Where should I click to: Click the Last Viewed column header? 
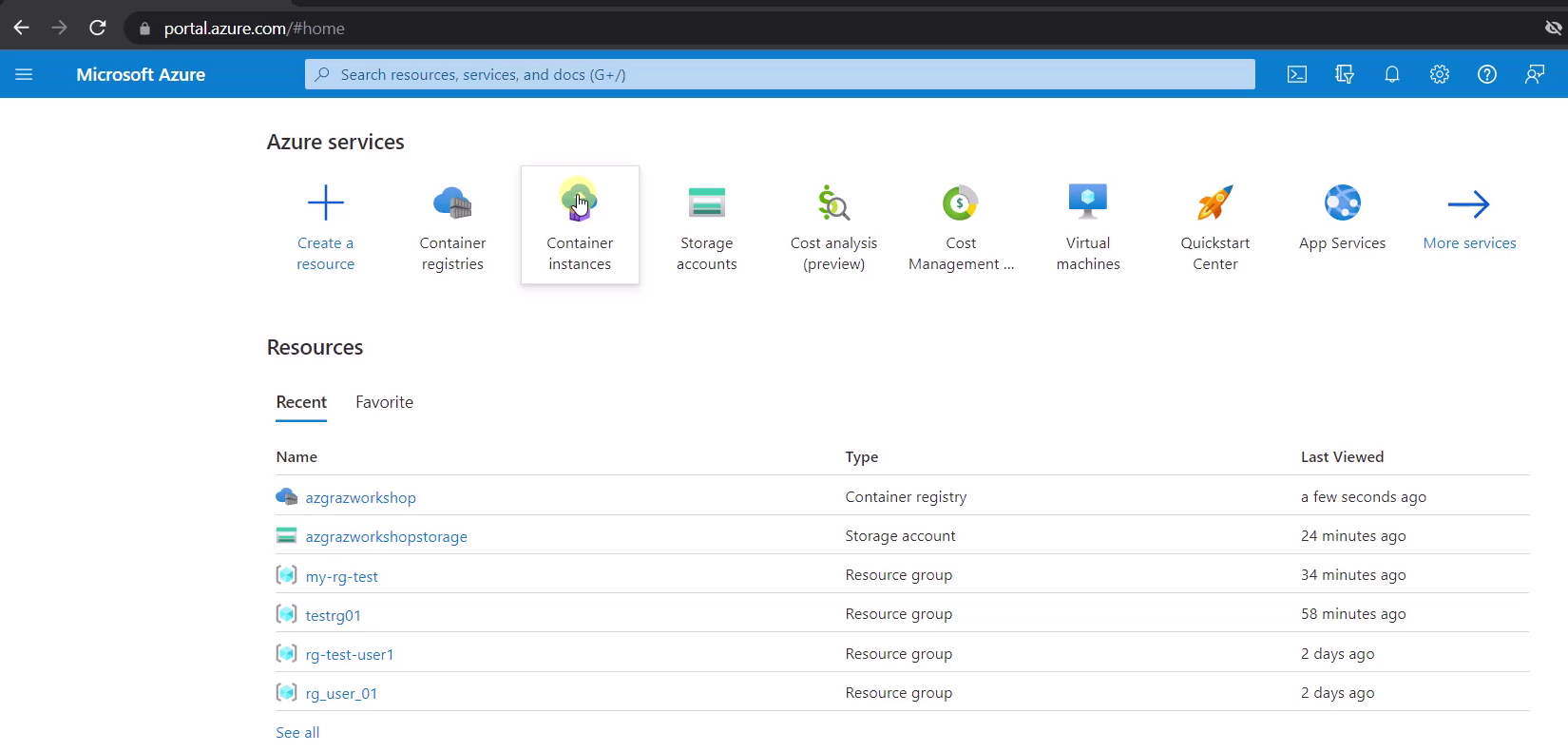click(x=1342, y=456)
